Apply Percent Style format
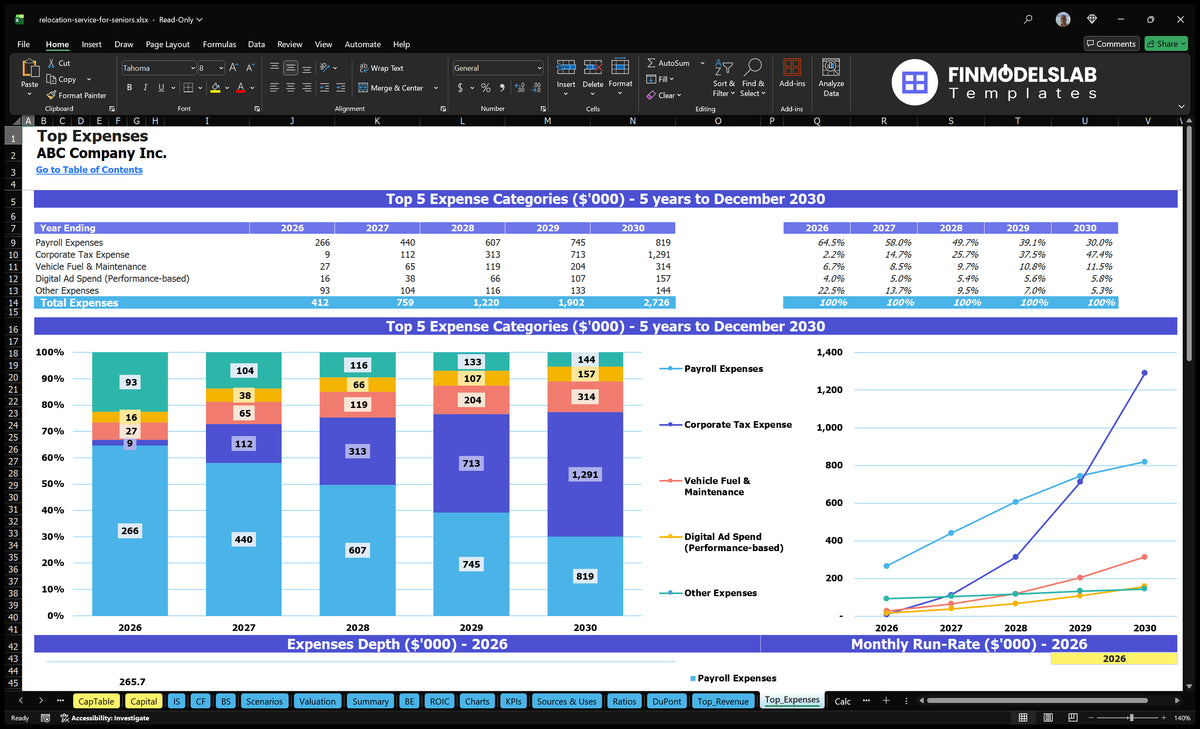The height and width of the screenshot is (729, 1200). click(486, 88)
